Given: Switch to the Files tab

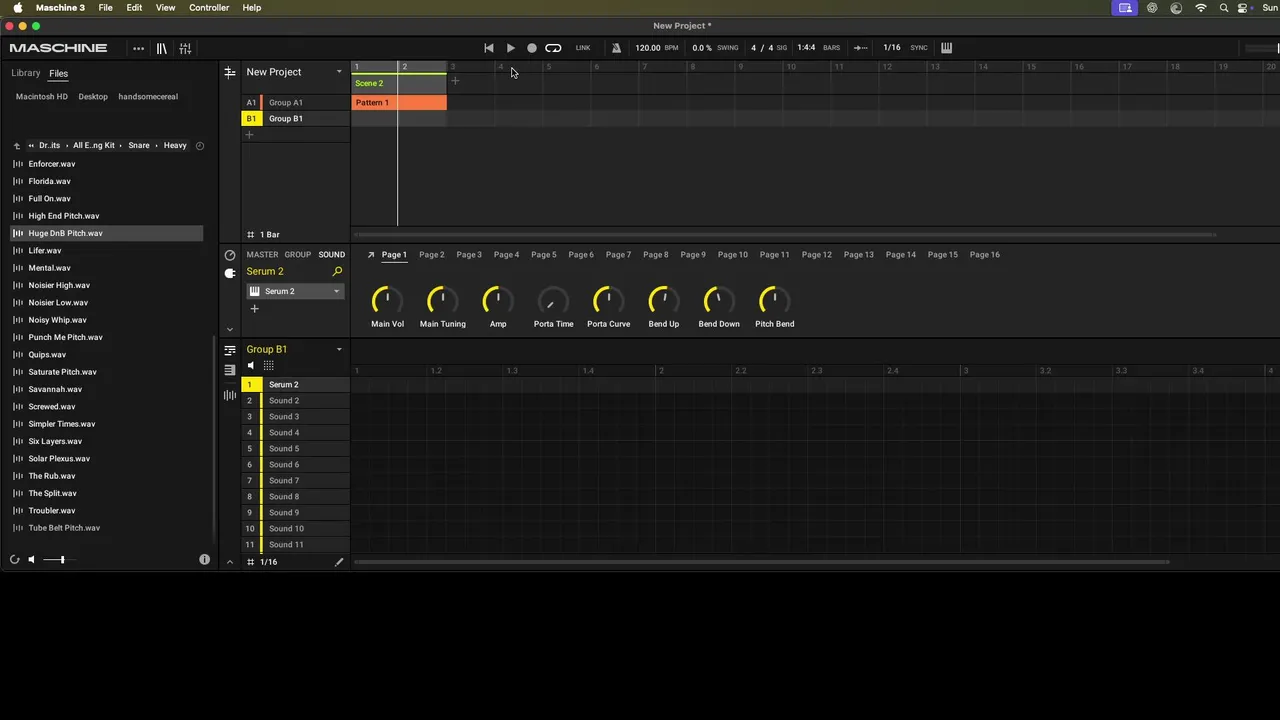Looking at the screenshot, I should coord(58,73).
